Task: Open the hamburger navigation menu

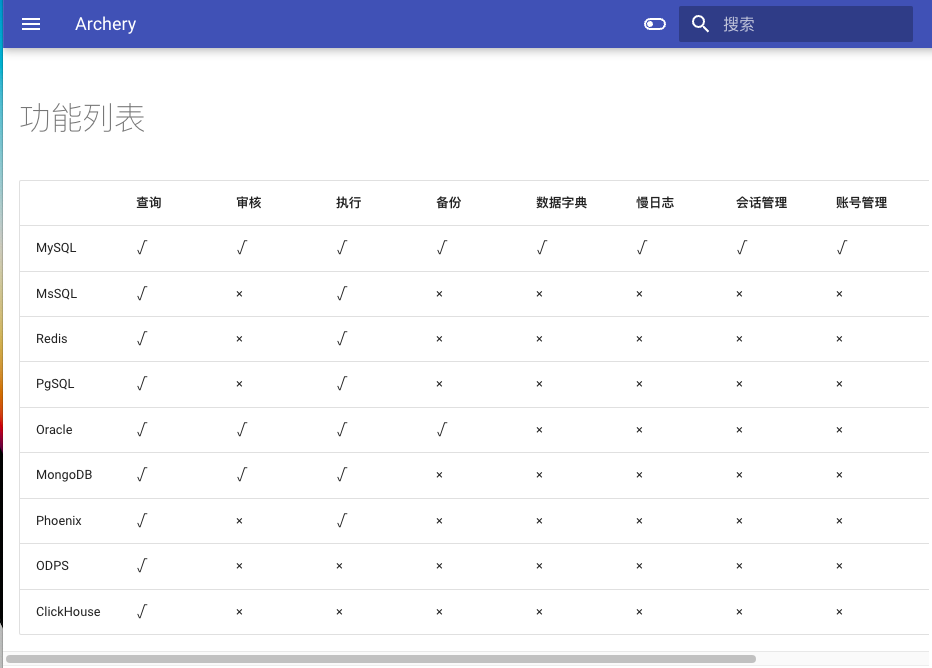Action: [31, 24]
